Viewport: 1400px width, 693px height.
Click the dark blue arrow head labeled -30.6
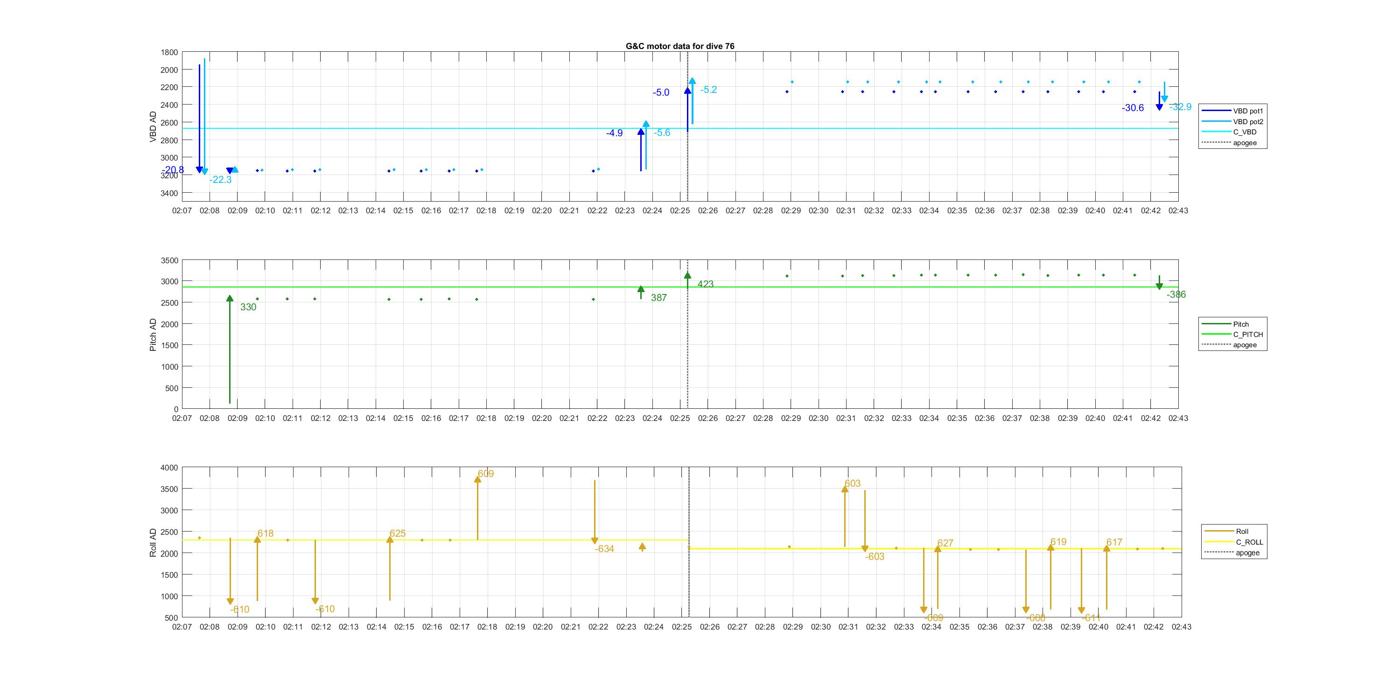click(x=1159, y=107)
